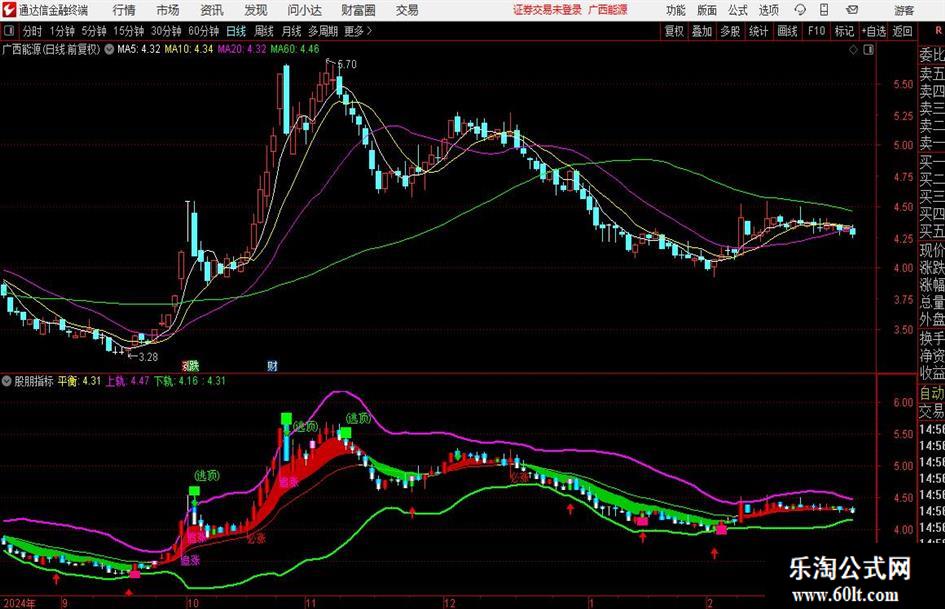Click the 上轨: 4.47 value label

[128, 381]
